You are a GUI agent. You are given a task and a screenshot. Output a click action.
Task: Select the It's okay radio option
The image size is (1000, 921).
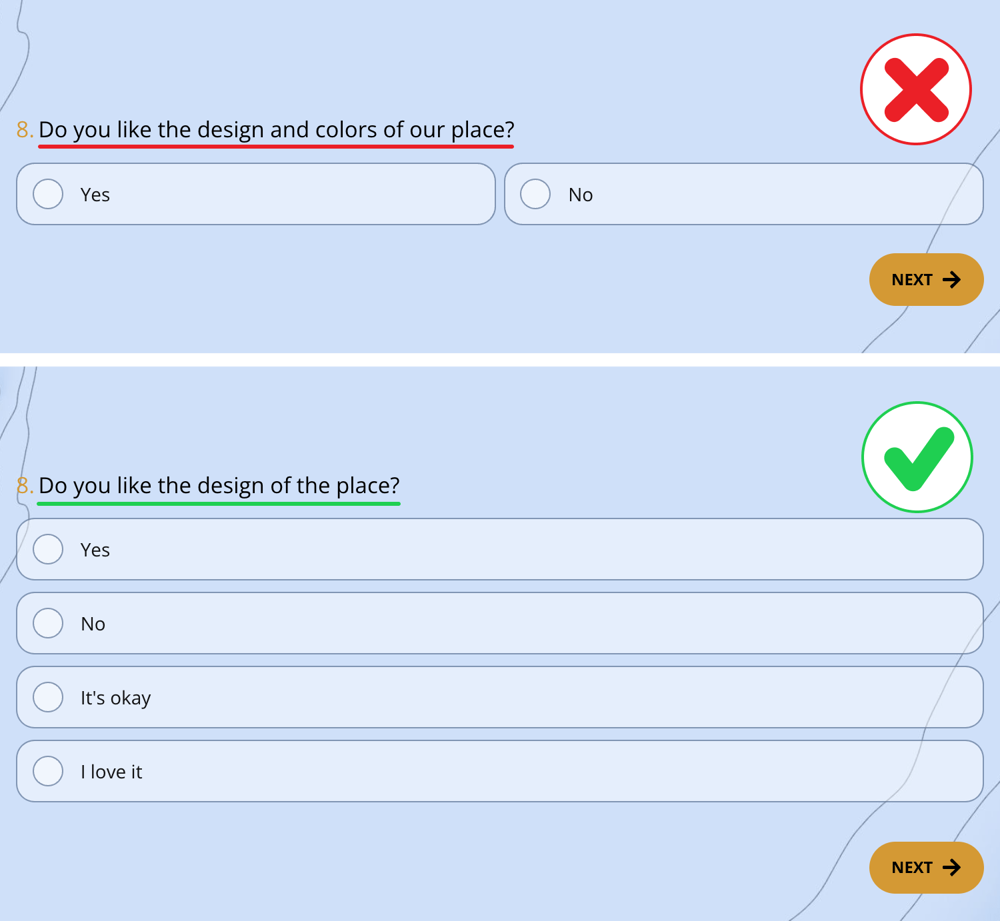point(47,697)
